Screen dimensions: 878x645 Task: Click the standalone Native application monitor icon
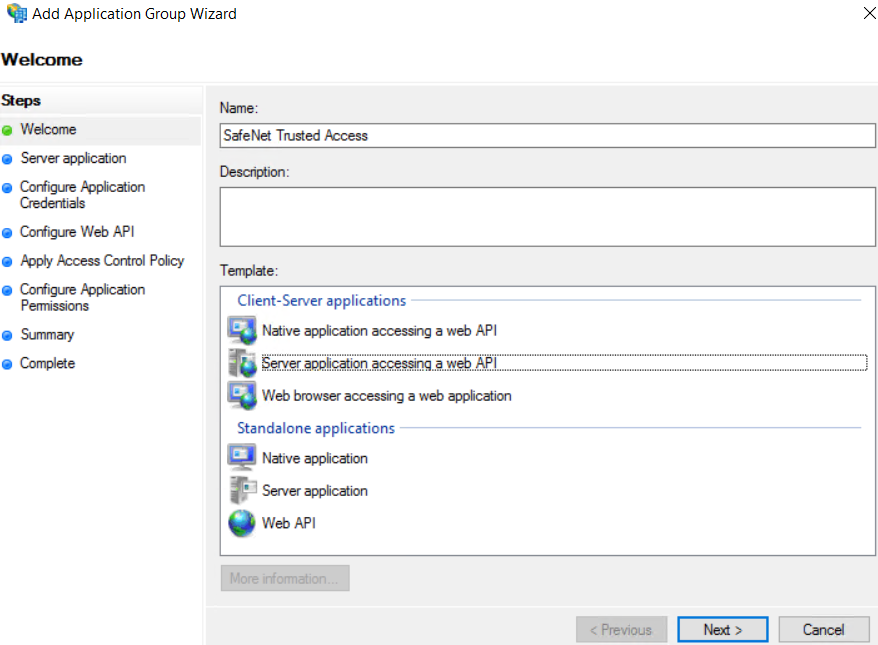(242, 458)
